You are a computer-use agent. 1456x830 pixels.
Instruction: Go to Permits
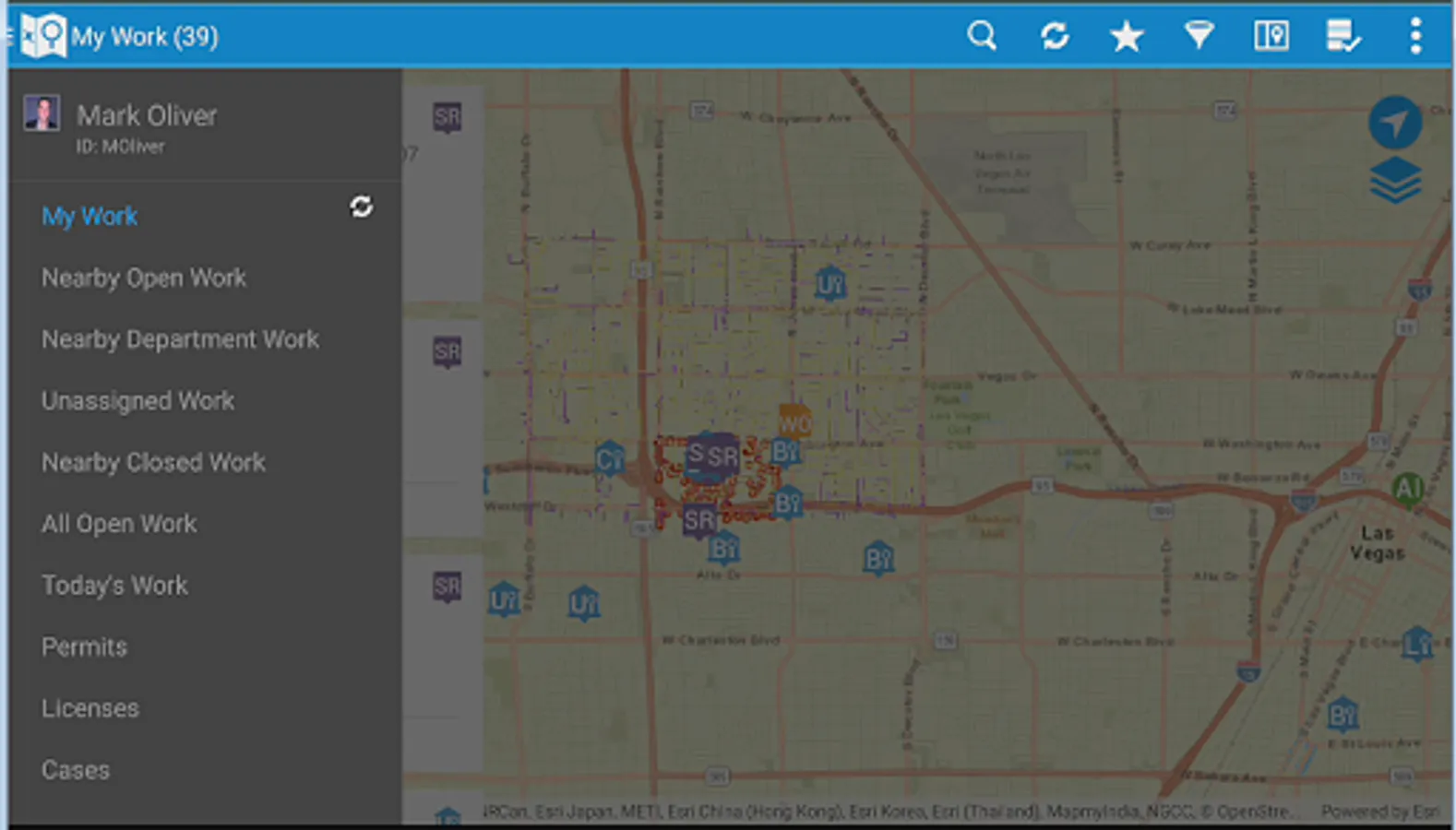84,647
